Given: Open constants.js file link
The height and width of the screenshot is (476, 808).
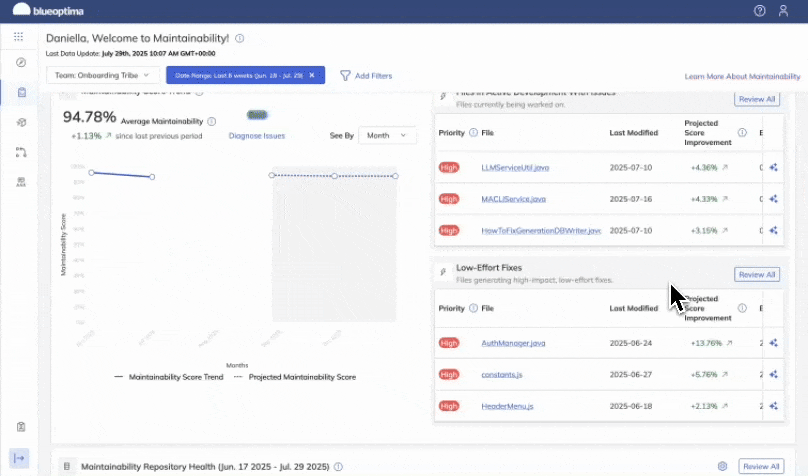Looking at the screenshot, I should [501, 375].
